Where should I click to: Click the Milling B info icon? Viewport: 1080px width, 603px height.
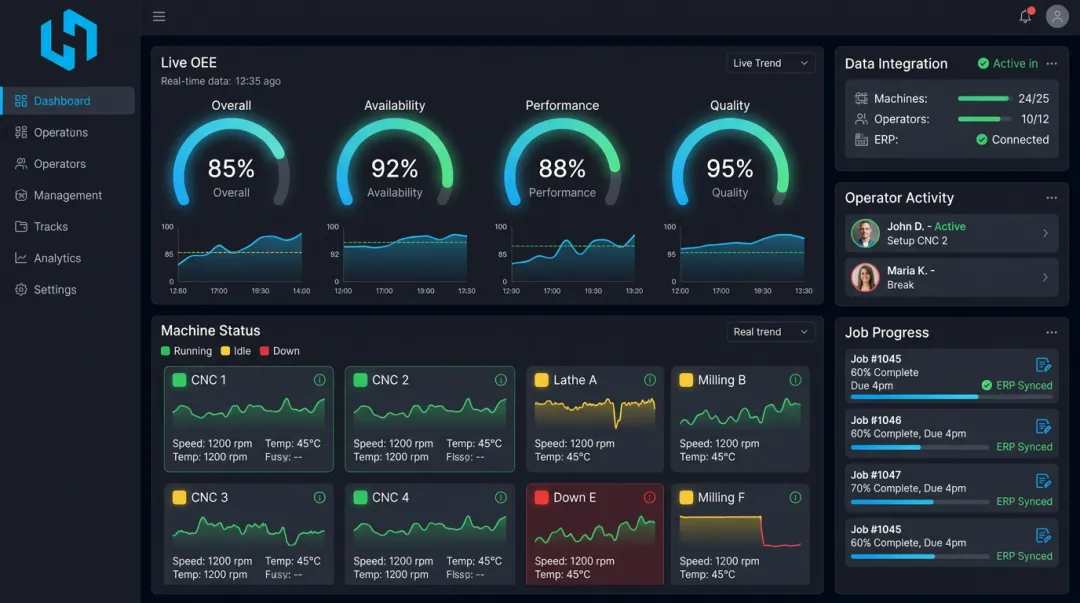(795, 380)
